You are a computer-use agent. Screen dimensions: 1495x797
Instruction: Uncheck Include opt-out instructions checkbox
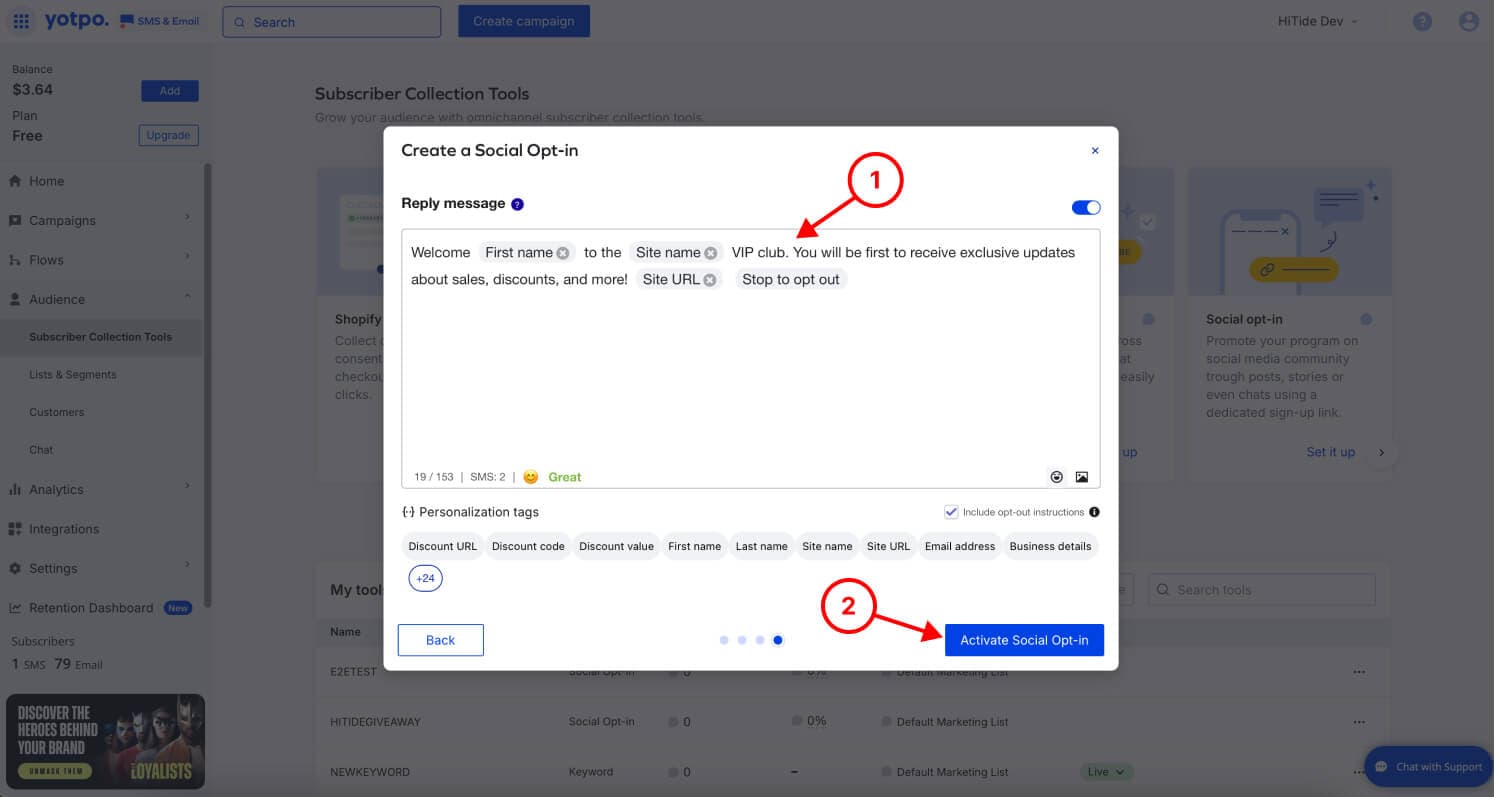click(951, 512)
